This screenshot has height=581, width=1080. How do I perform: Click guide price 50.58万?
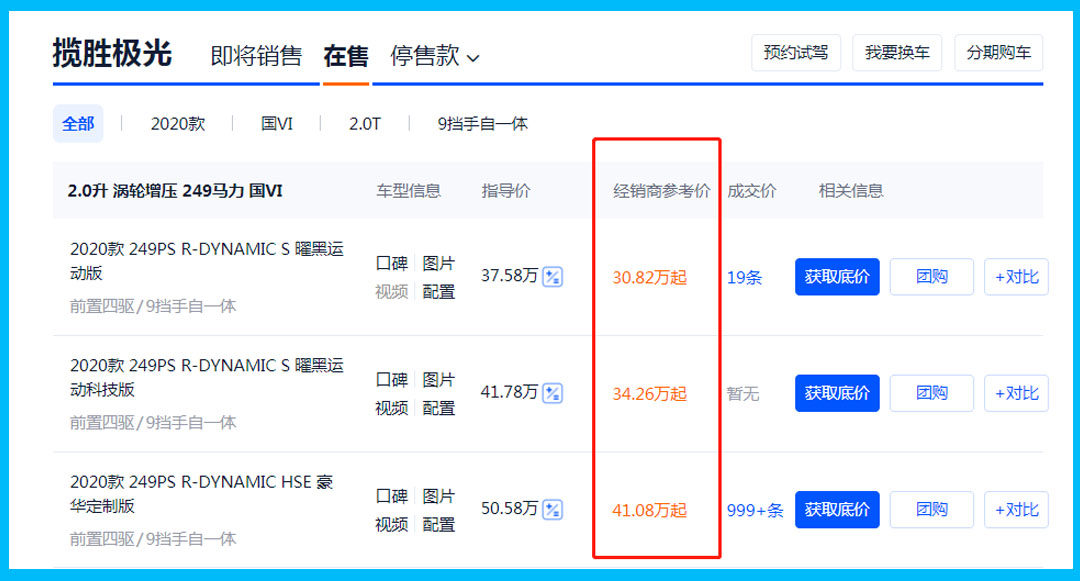click(509, 508)
